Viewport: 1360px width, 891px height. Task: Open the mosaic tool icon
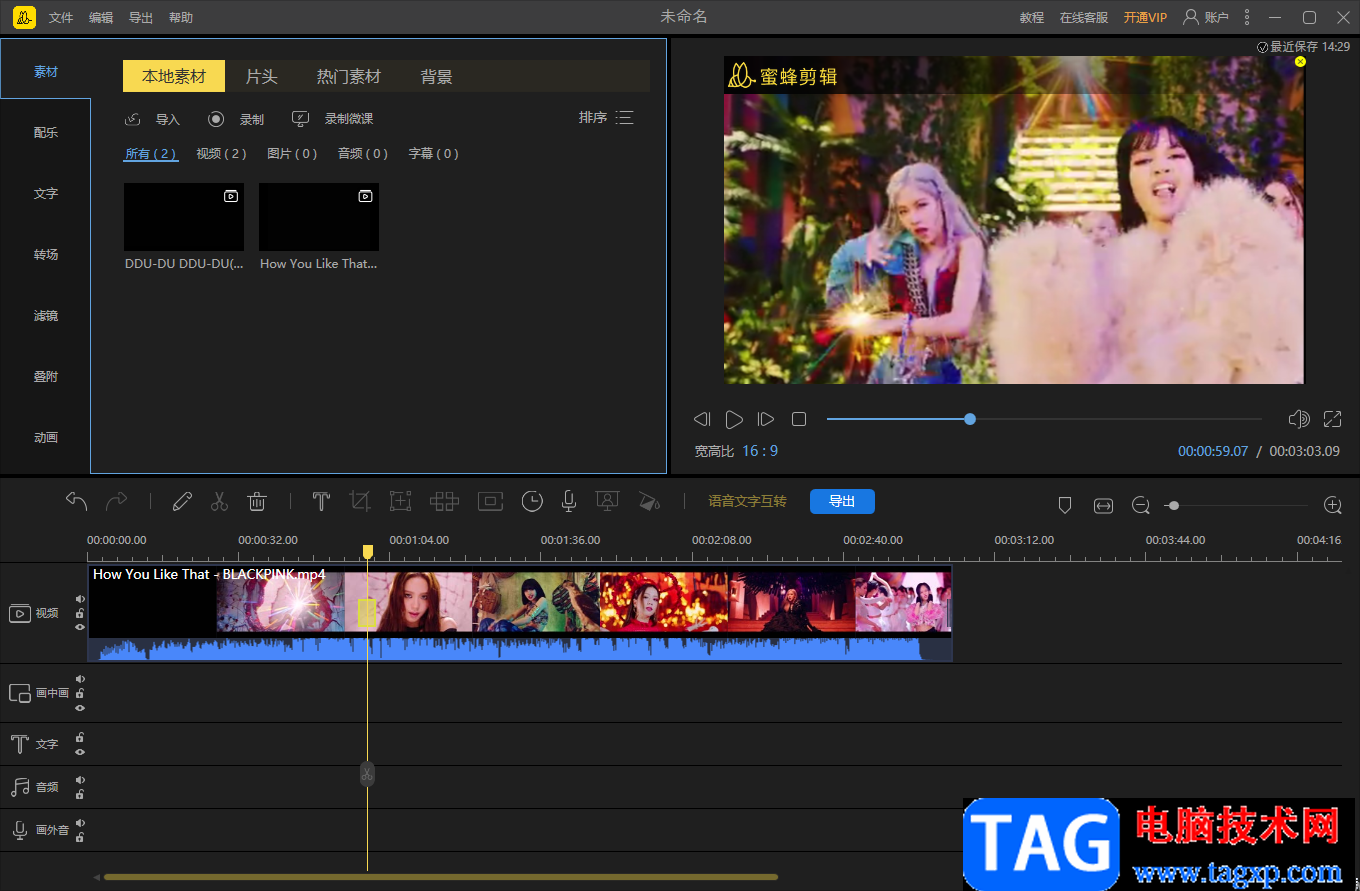(x=444, y=501)
